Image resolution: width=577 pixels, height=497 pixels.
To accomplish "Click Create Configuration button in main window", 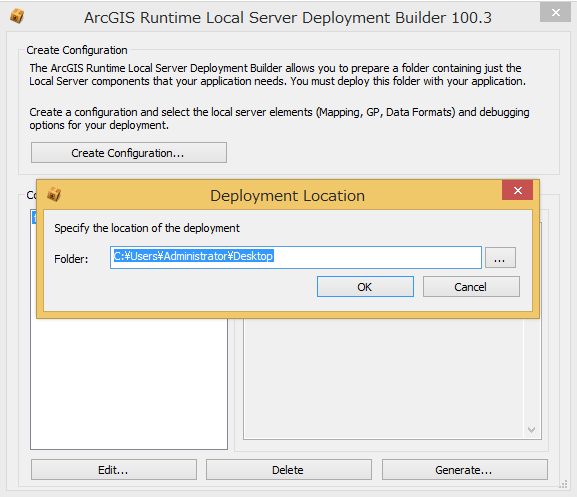I will pos(129,153).
